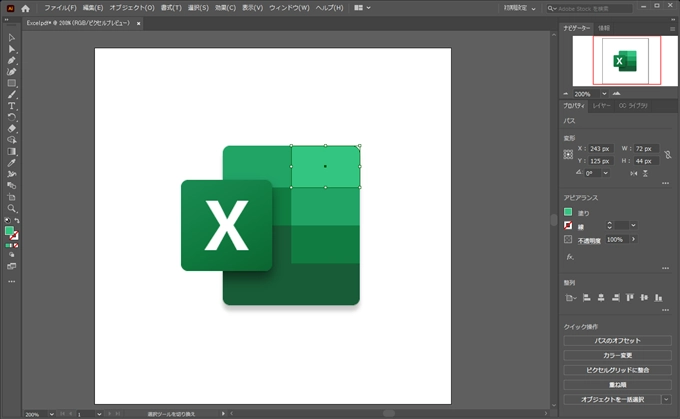
Task: Click the fx effects icon
Action: click(570, 257)
